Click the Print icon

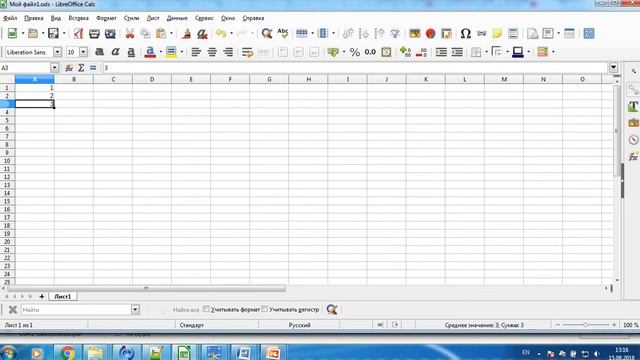(94, 33)
